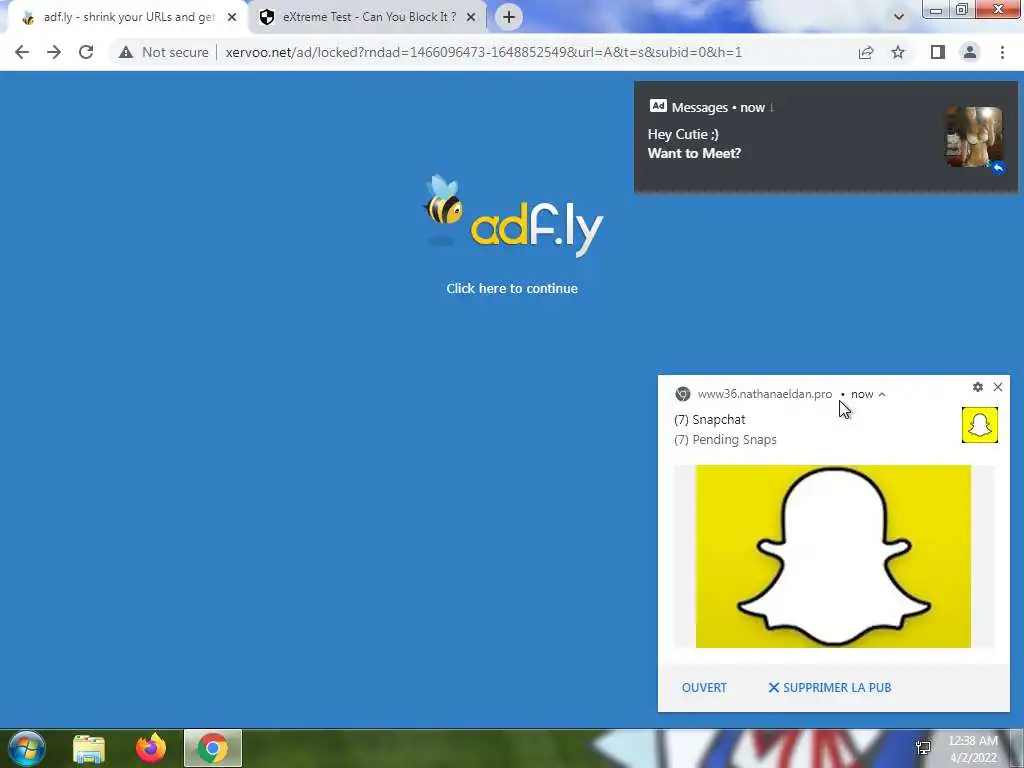Collapse the notification with the chevron

[882, 394]
